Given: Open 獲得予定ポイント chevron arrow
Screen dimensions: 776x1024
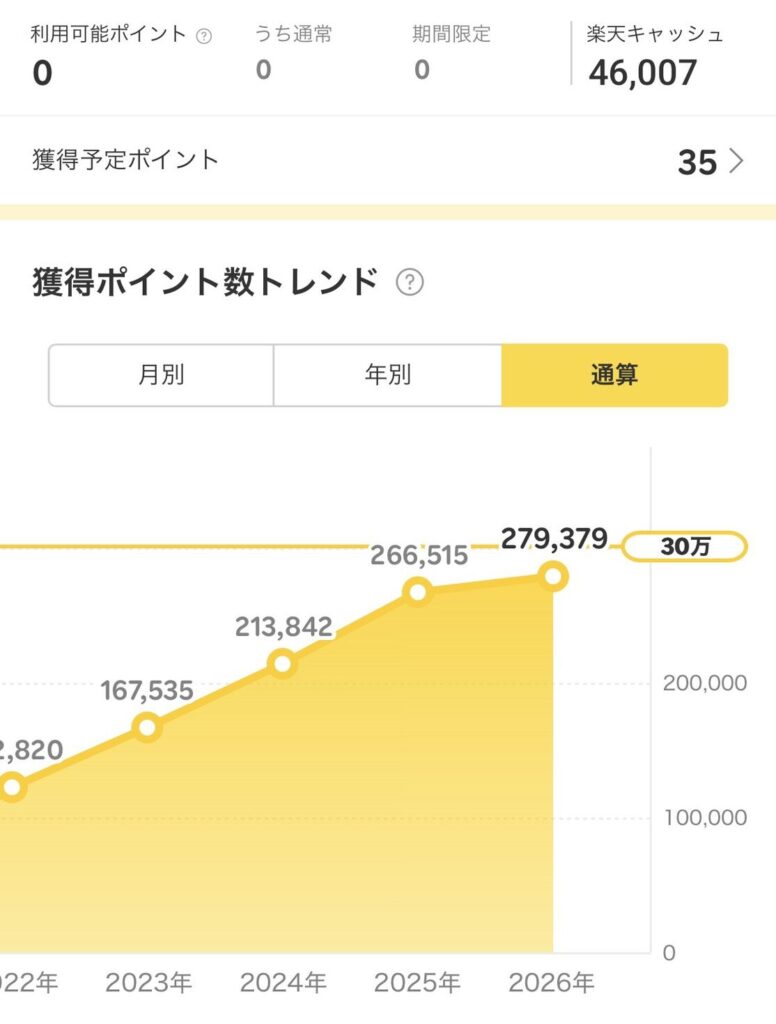Looking at the screenshot, I should [736, 161].
